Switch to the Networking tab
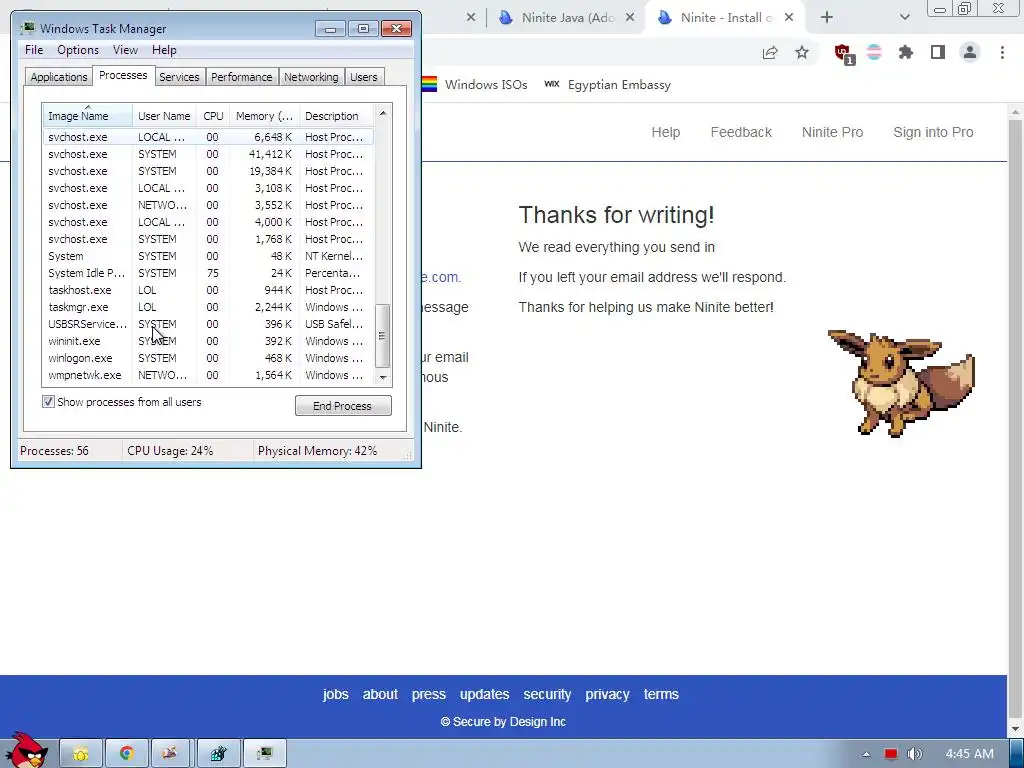The height and width of the screenshot is (768, 1024). [311, 77]
